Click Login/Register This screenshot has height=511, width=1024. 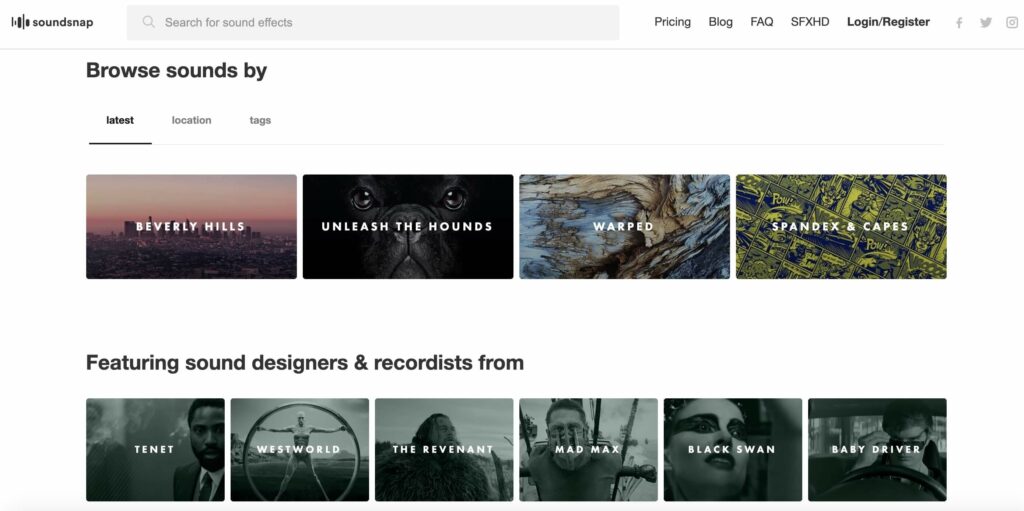[888, 22]
